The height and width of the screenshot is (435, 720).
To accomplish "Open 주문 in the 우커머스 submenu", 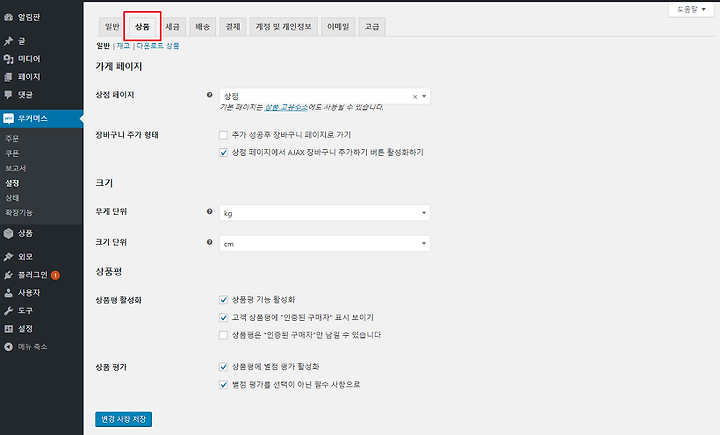I will click(x=12, y=139).
